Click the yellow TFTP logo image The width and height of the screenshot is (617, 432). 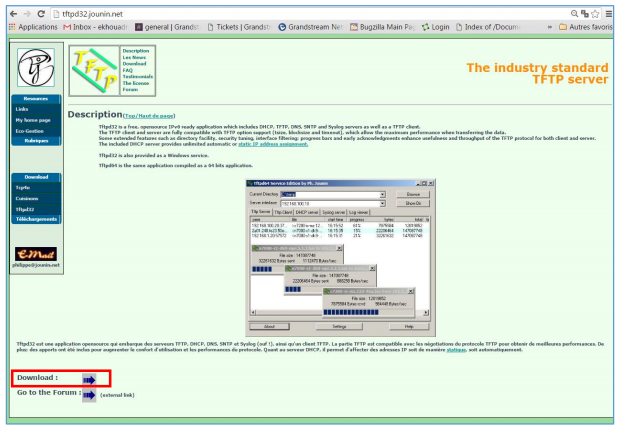click(94, 71)
